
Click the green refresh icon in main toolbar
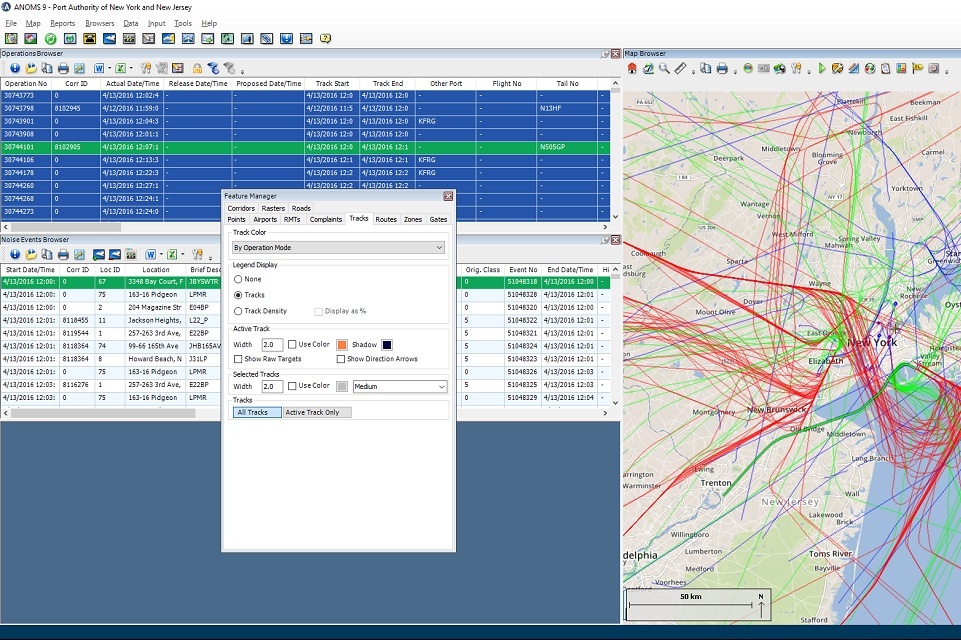click(50, 39)
